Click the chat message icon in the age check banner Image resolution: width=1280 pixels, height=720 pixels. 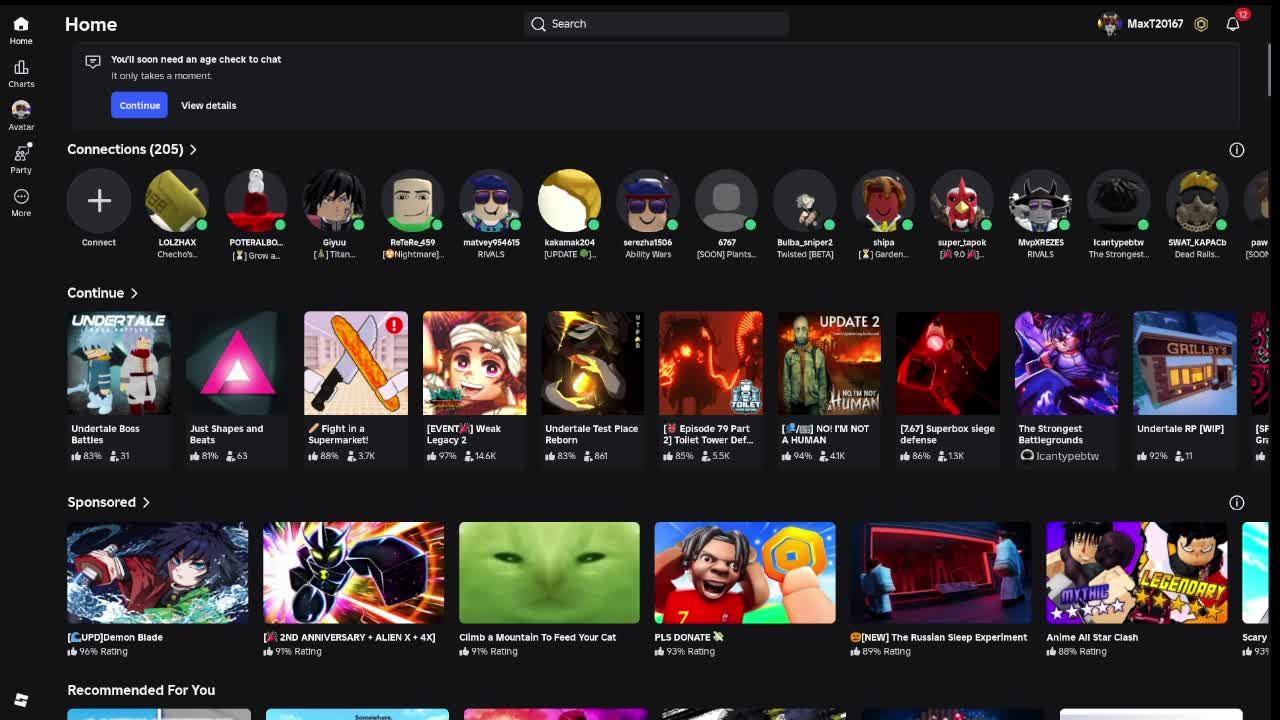tap(93, 62)
